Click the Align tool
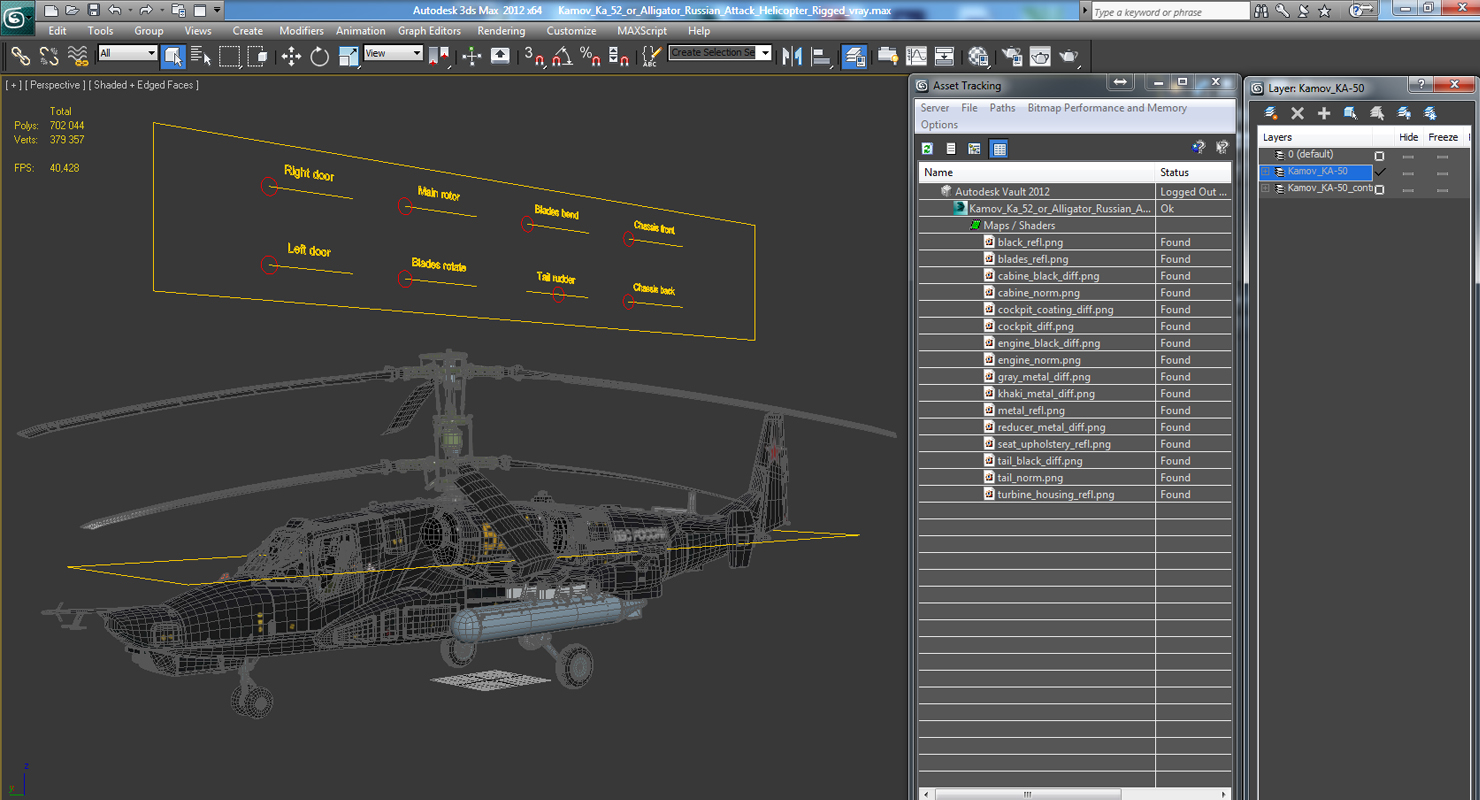 coord(821,56)
